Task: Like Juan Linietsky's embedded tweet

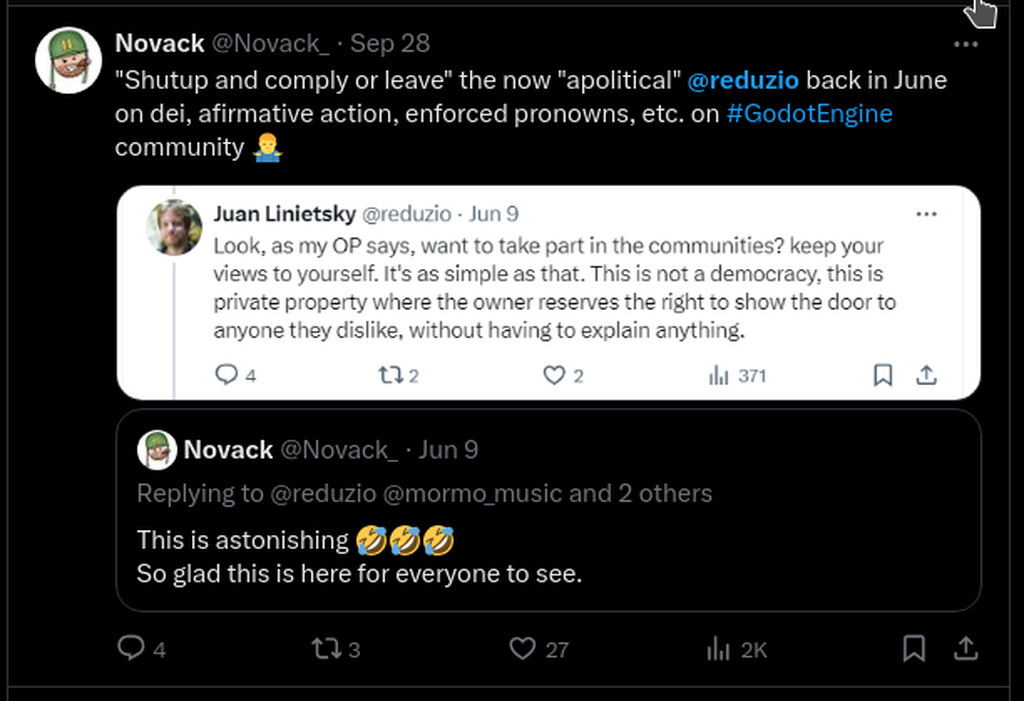Action: point(553,375)
